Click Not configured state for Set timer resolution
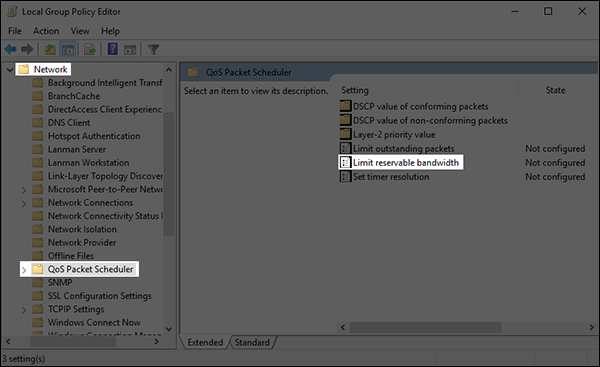600x367 pixels. click(555, 177)
